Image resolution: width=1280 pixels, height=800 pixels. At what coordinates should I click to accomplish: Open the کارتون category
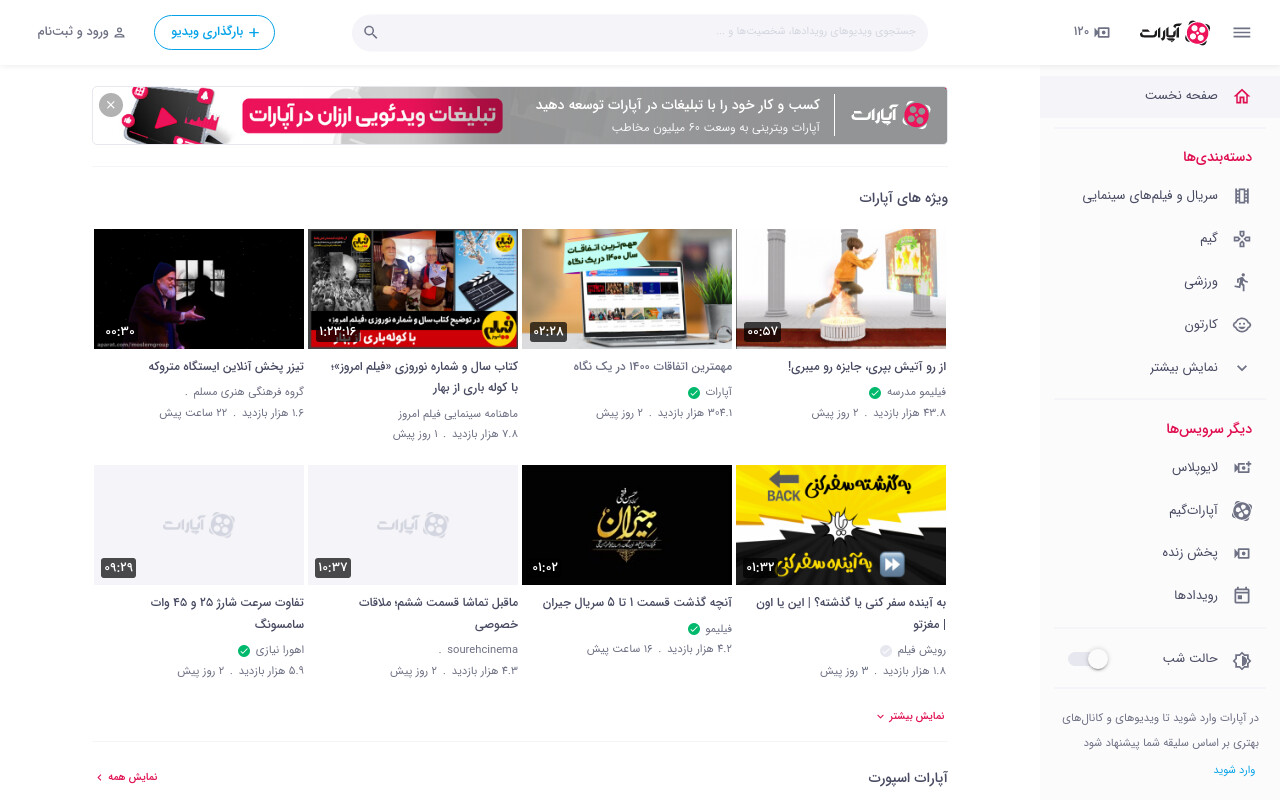click(1160, 325)
